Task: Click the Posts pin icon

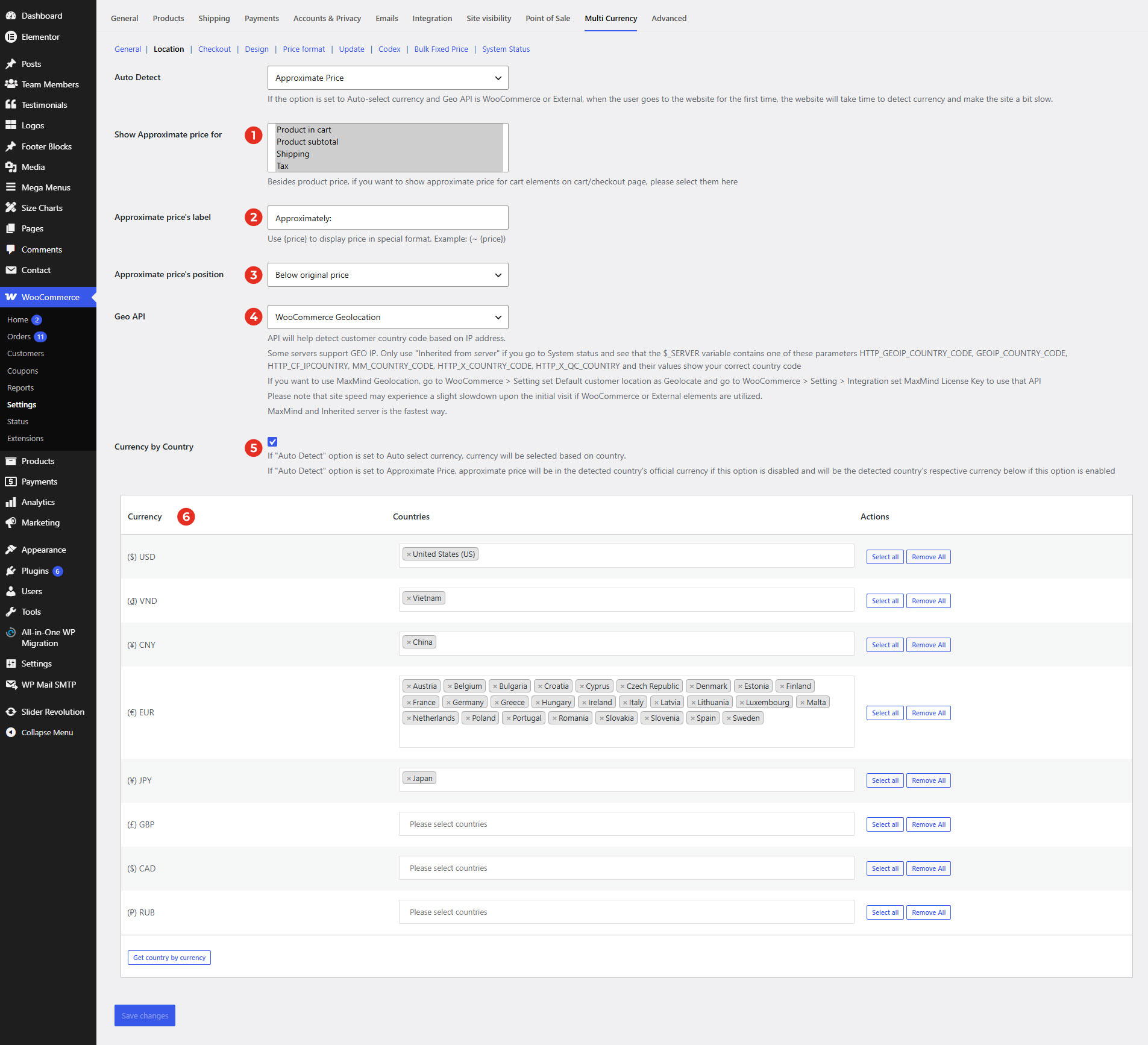Action: click(x=11, y=64)
